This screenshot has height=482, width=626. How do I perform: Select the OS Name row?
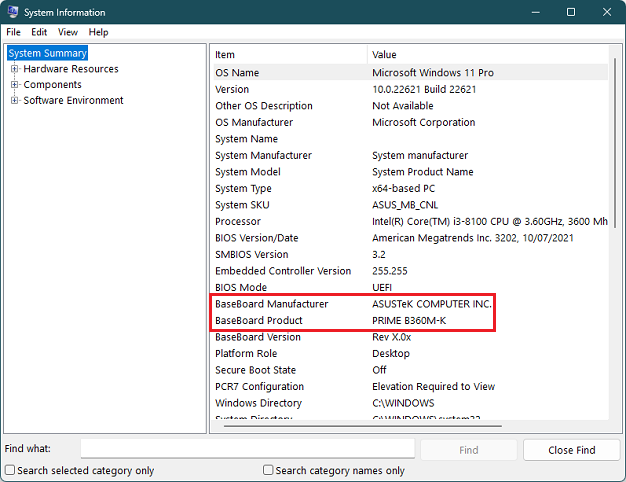click(411, 73)
